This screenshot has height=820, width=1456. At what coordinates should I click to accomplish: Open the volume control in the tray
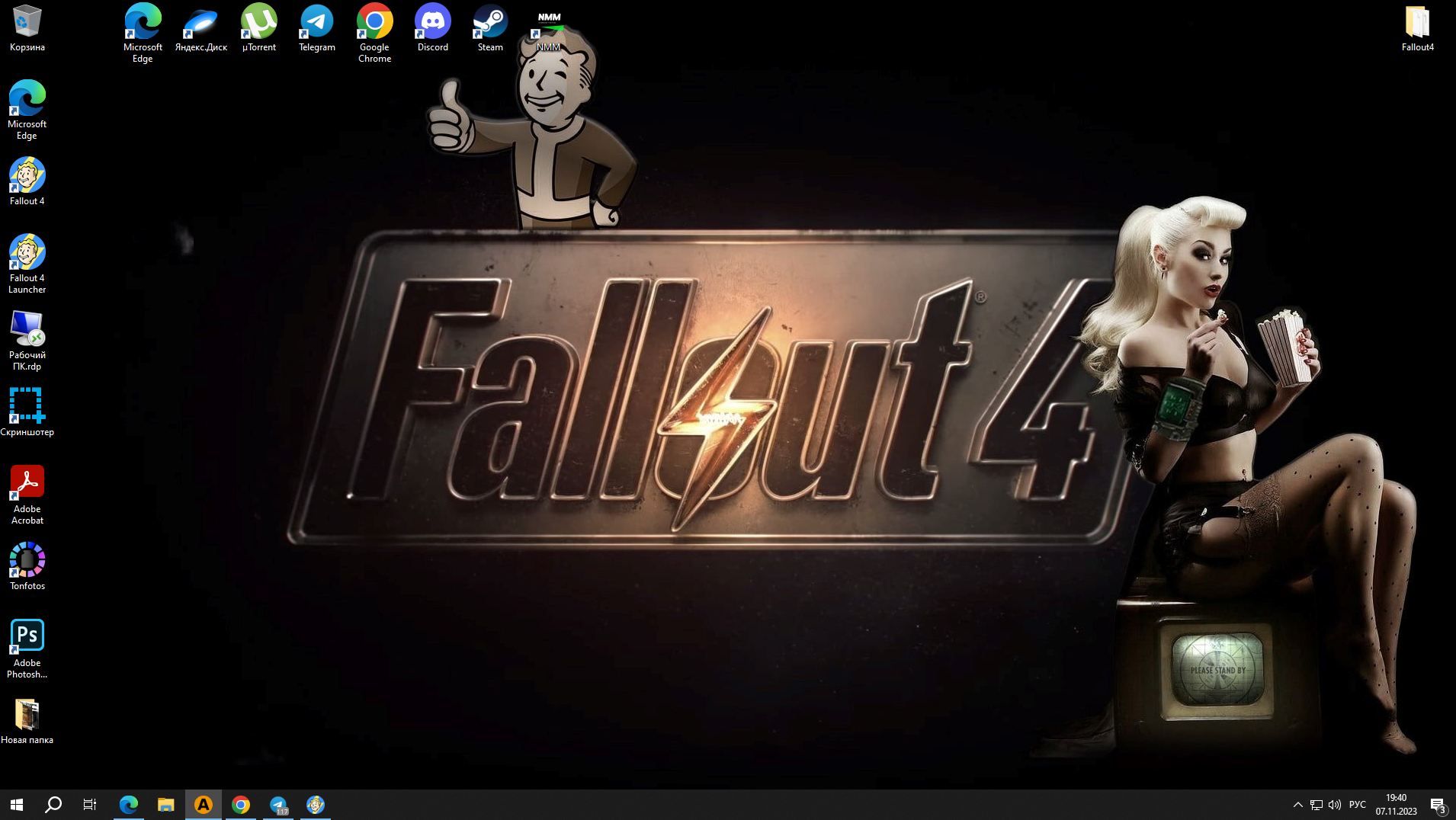(1335, 805)
